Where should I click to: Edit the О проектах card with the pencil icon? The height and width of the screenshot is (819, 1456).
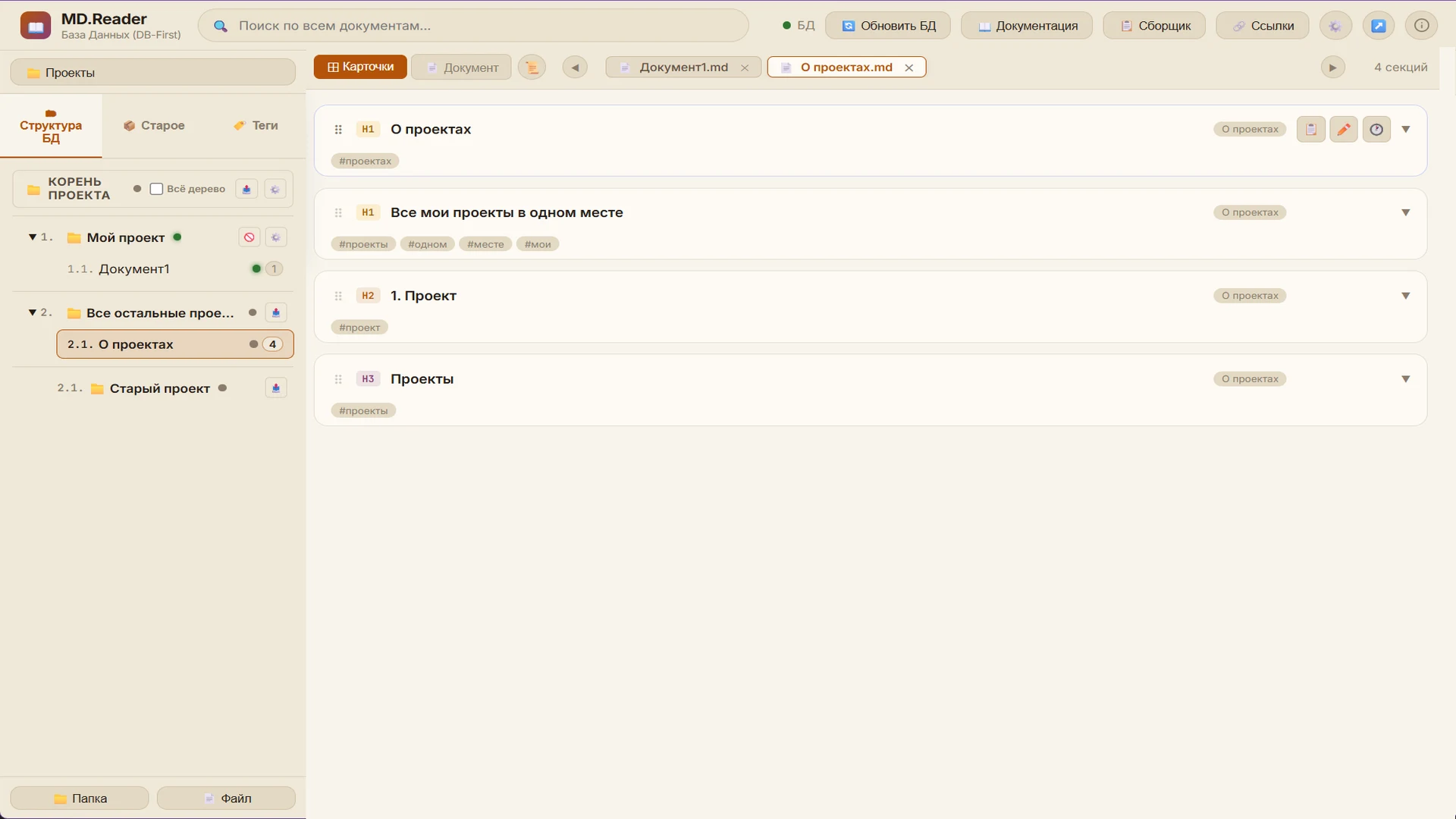click(1344, 130)
